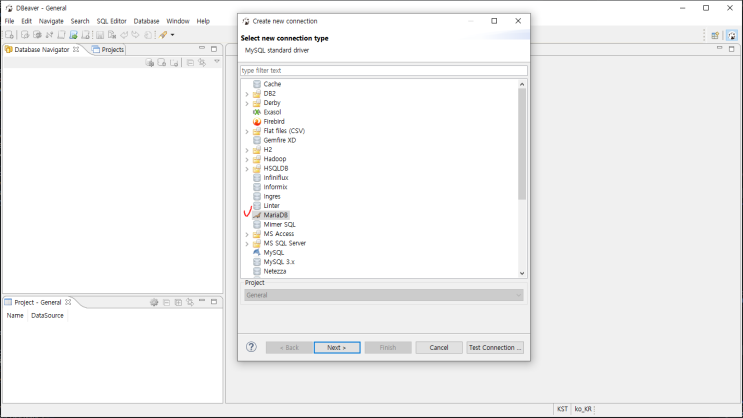Screen dimensions: 743x418
Task: Select the Database Navigator tab
Action: click(x=42, y=49)
